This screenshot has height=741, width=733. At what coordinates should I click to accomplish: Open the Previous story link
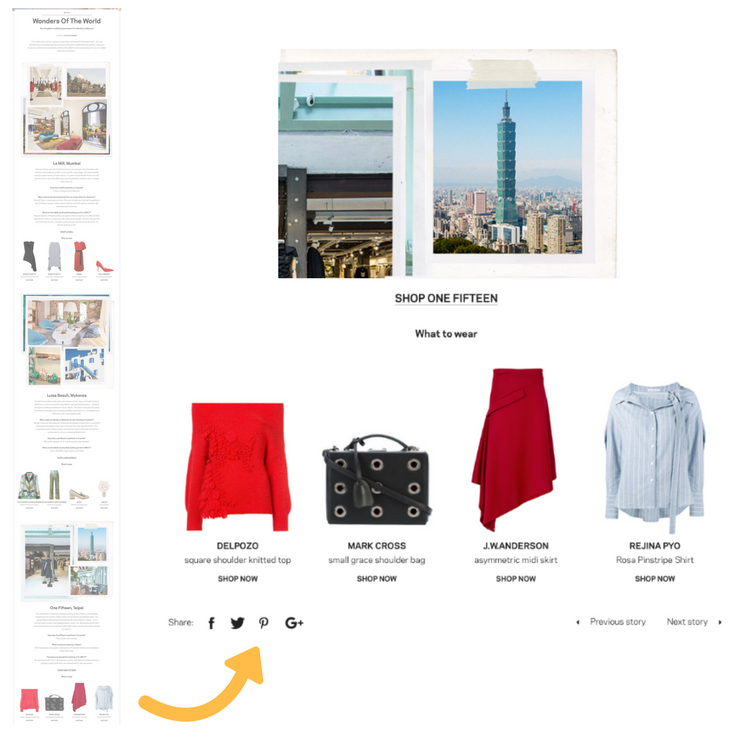[618, 622]
